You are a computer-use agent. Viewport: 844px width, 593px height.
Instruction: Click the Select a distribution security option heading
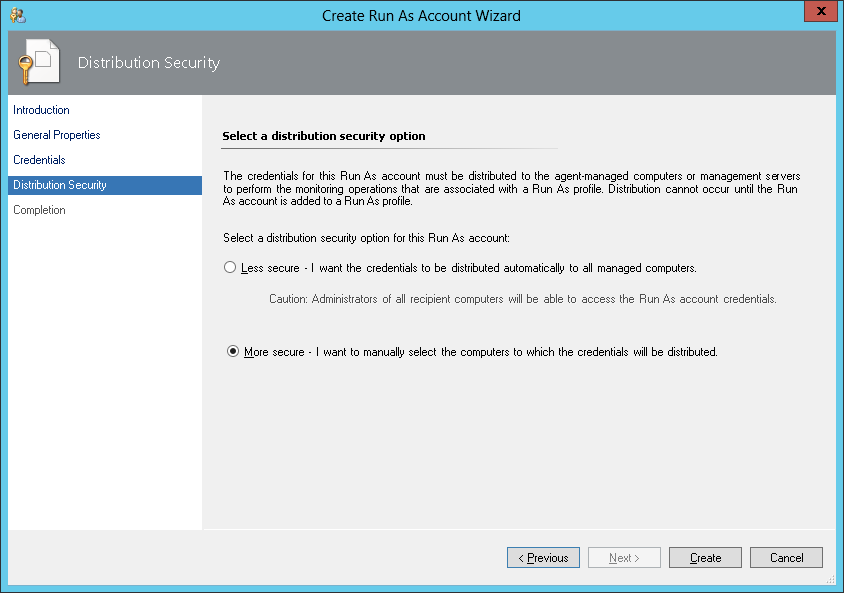click(323, 136)
